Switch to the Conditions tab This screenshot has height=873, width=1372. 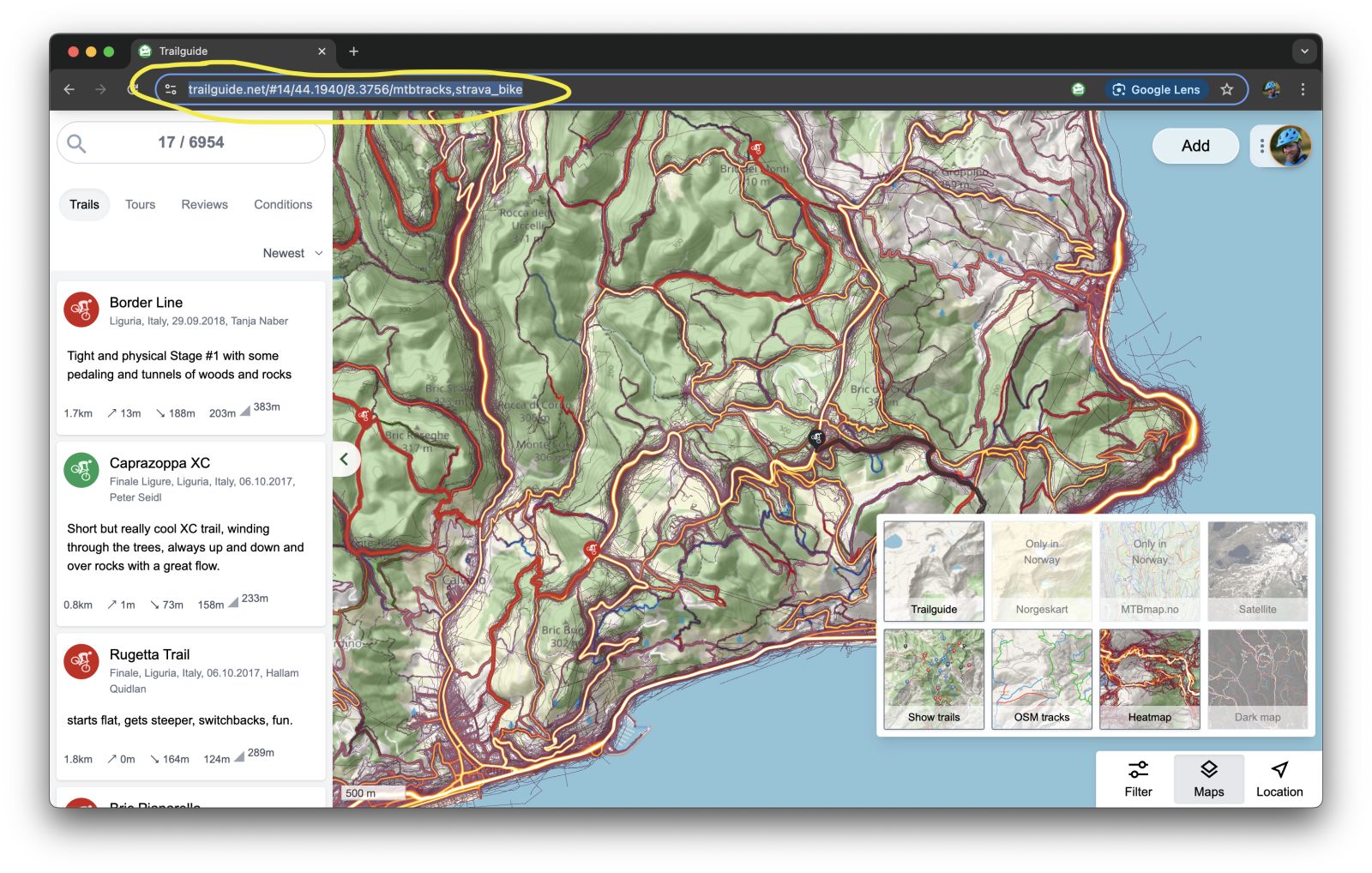pyautogui.click(x=283, y=204)
